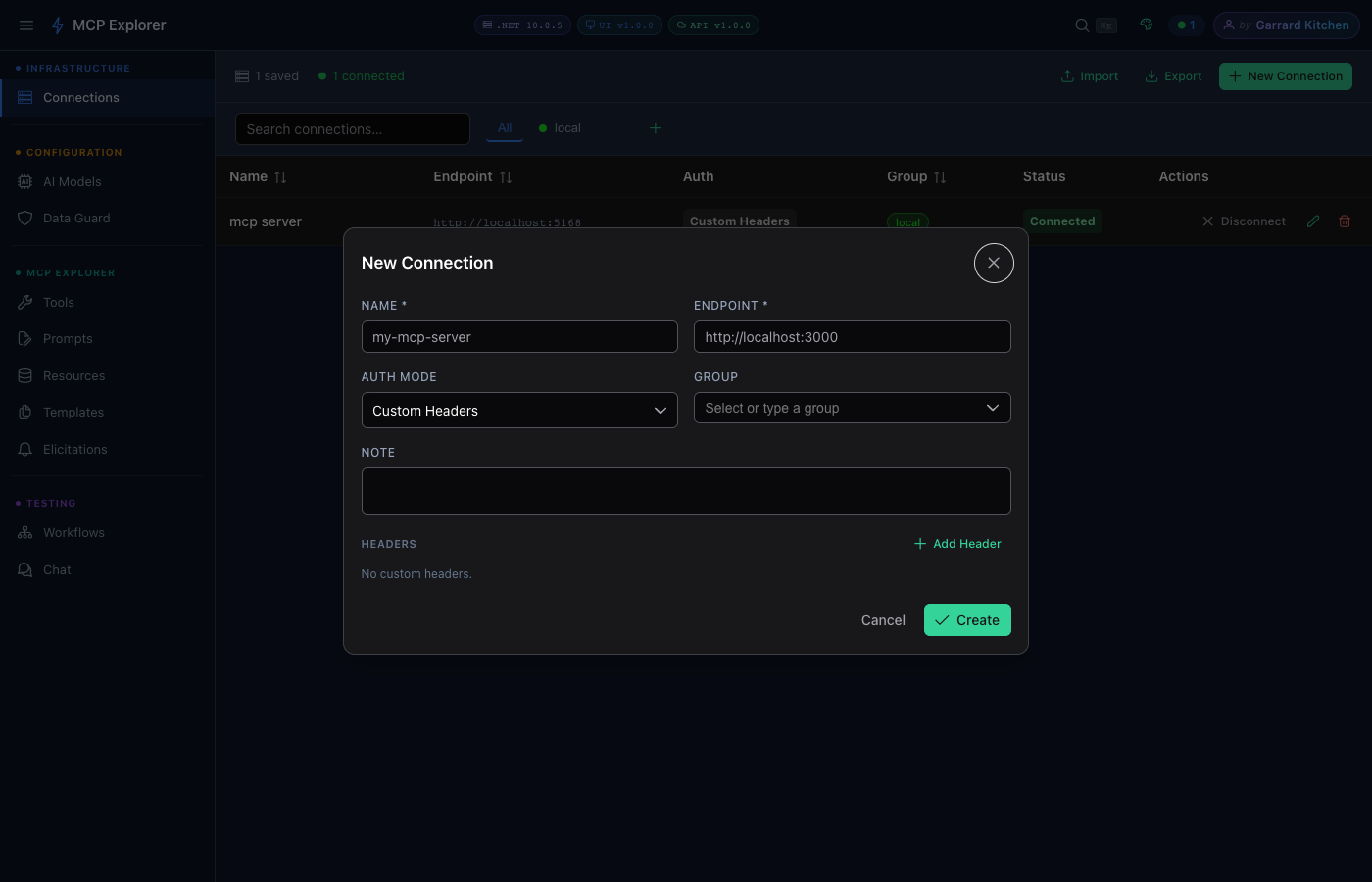Switch theme using the palette icon

point(1146,24)
